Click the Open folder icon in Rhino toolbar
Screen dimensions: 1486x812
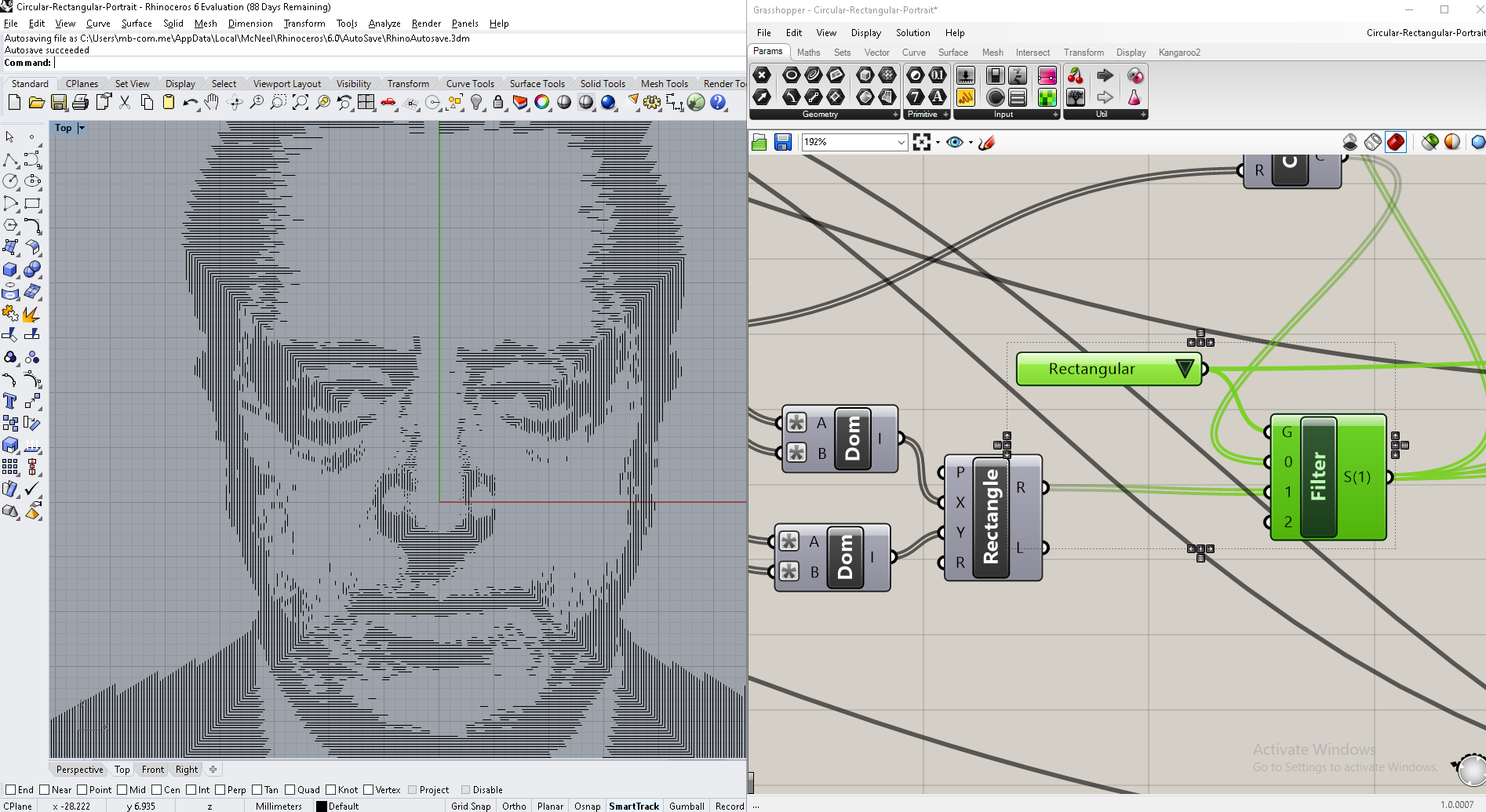point(36,103)
